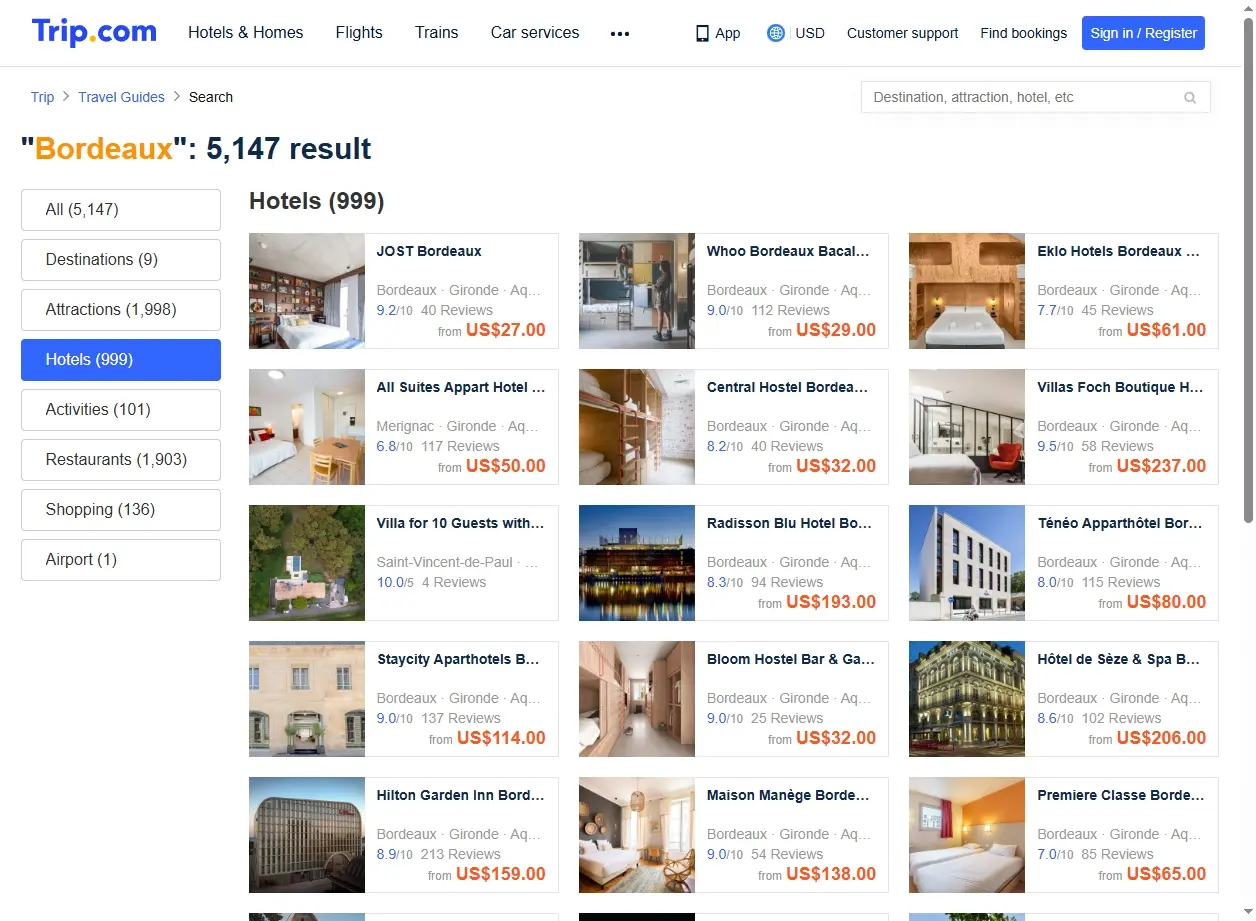Click US$237.00 Villas Foch price
Screen dimensions: 1256x921
tap(1161, 466)
